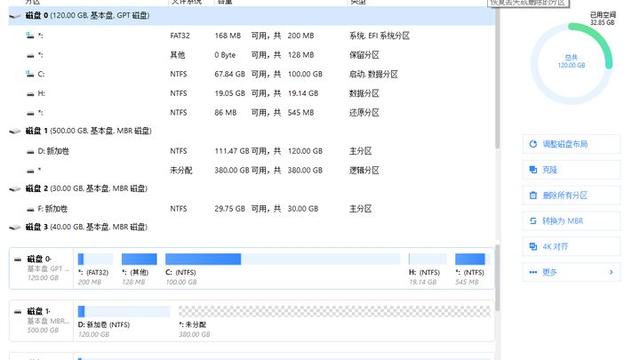Screen dimensions: 640x360
Task: Click the C: partition system icon
Action: [30, 74]
